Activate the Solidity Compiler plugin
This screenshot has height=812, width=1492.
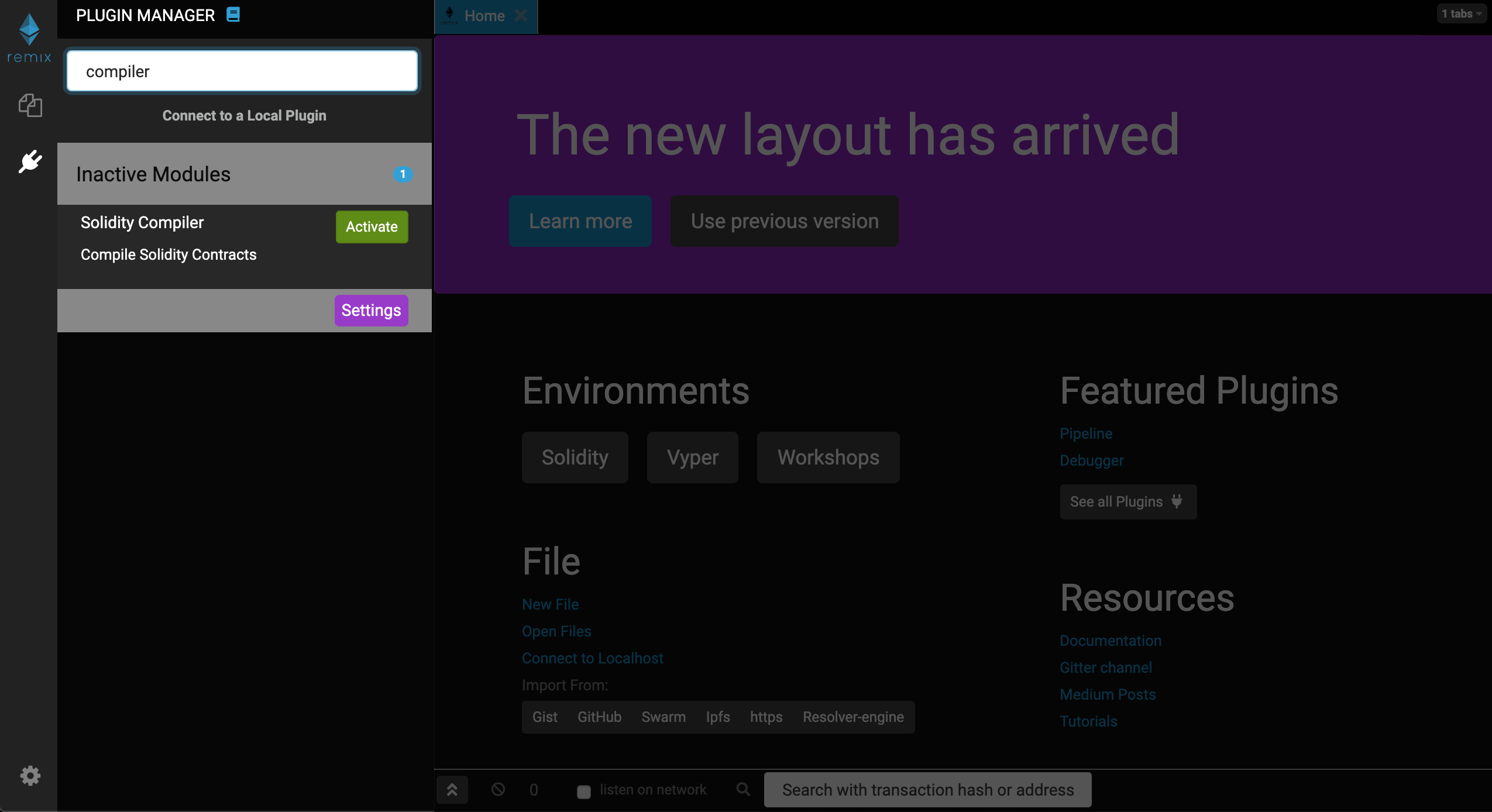pyautogui.click(x=372, y=226)
